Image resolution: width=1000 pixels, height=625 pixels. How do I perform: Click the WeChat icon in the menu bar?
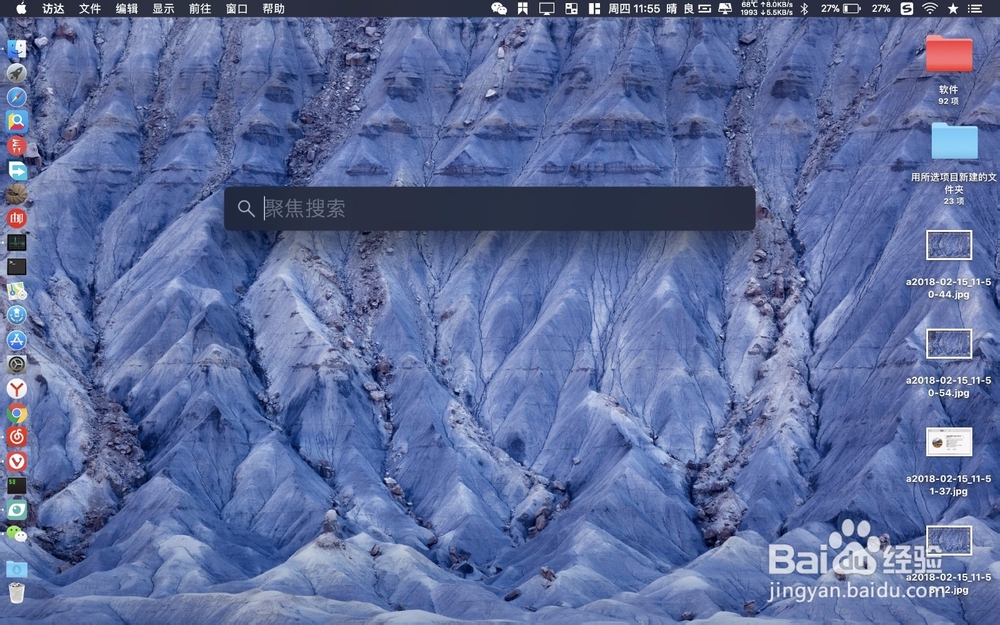click(500, 9)
